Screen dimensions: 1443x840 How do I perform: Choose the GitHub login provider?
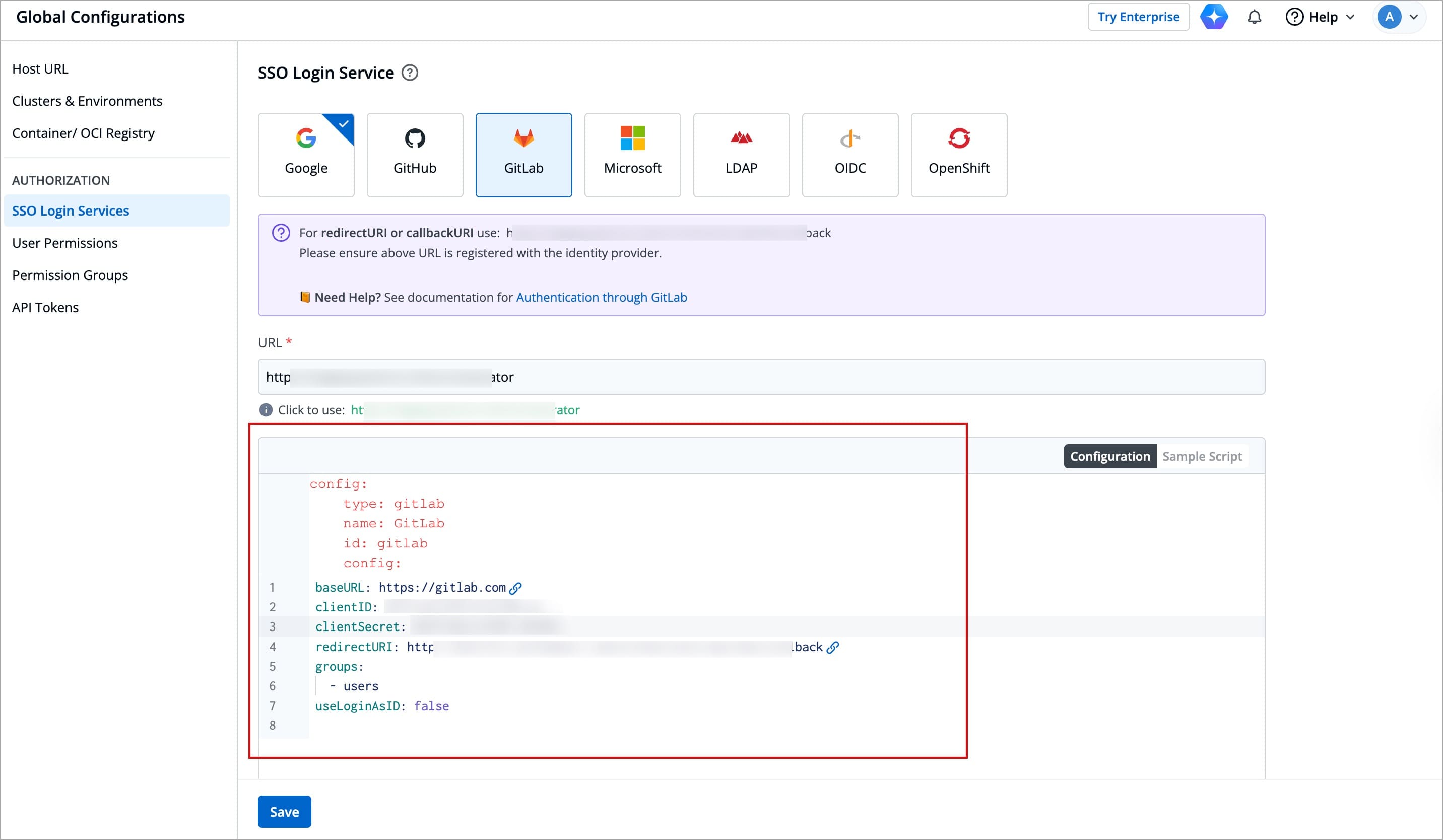415,155
